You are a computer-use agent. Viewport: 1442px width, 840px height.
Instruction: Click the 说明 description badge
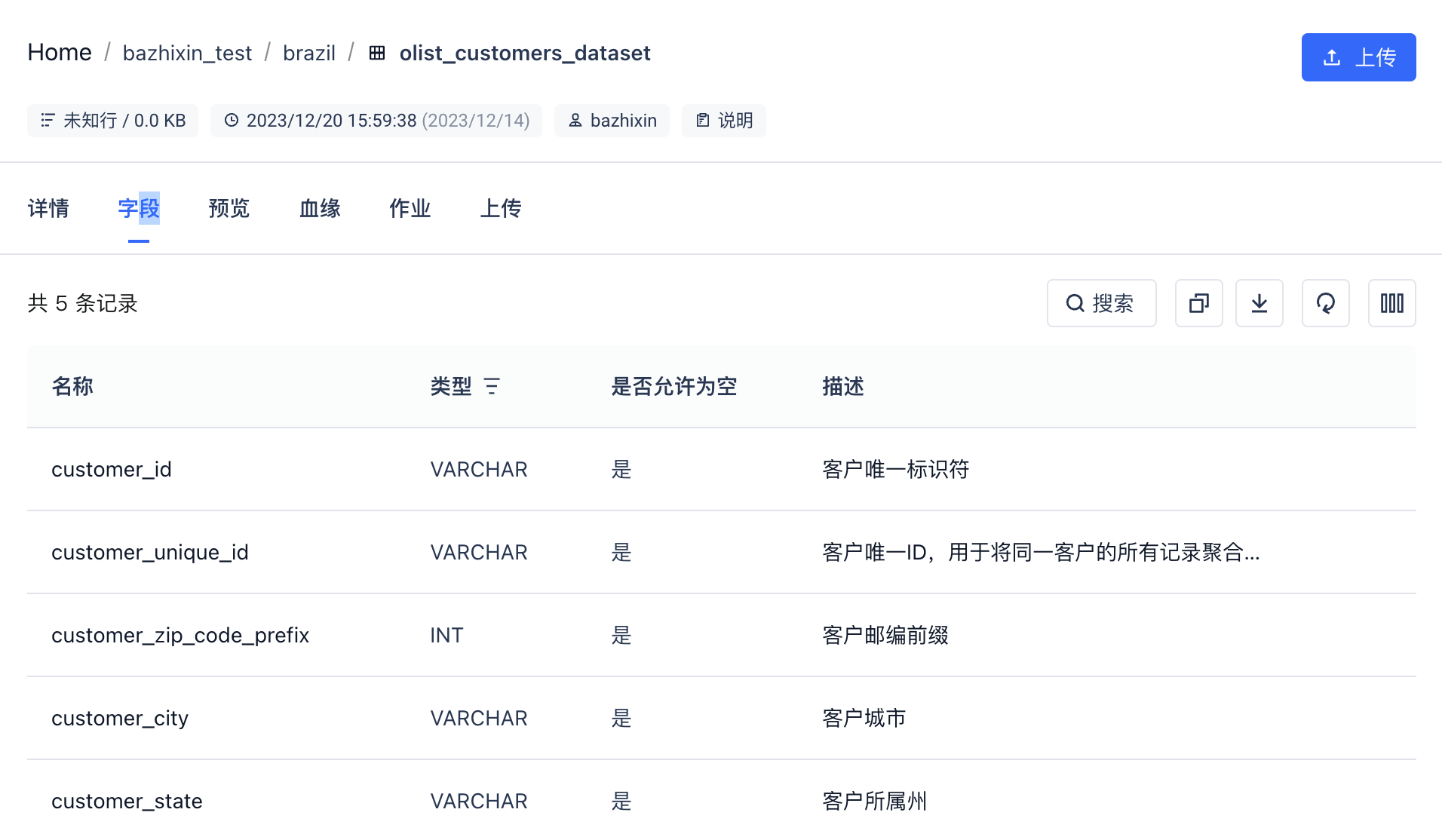point(723,121)
